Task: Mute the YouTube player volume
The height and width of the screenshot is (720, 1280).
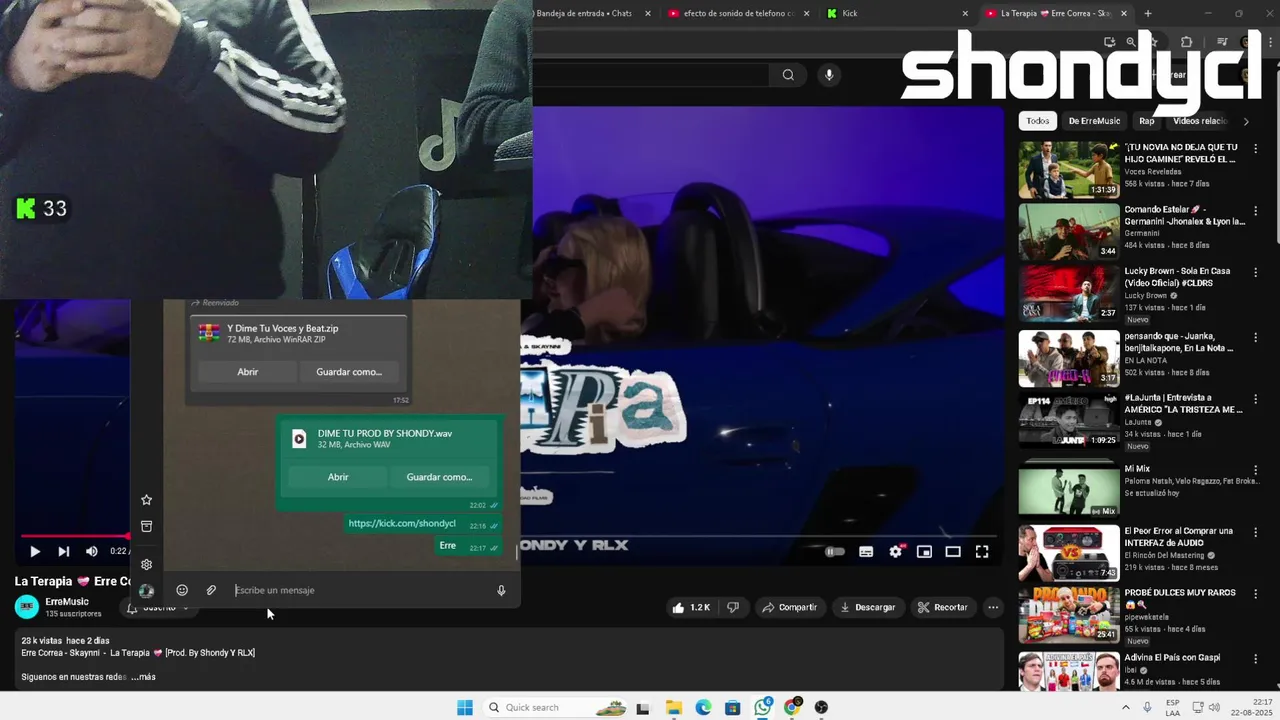Action: tap(92, 551)
